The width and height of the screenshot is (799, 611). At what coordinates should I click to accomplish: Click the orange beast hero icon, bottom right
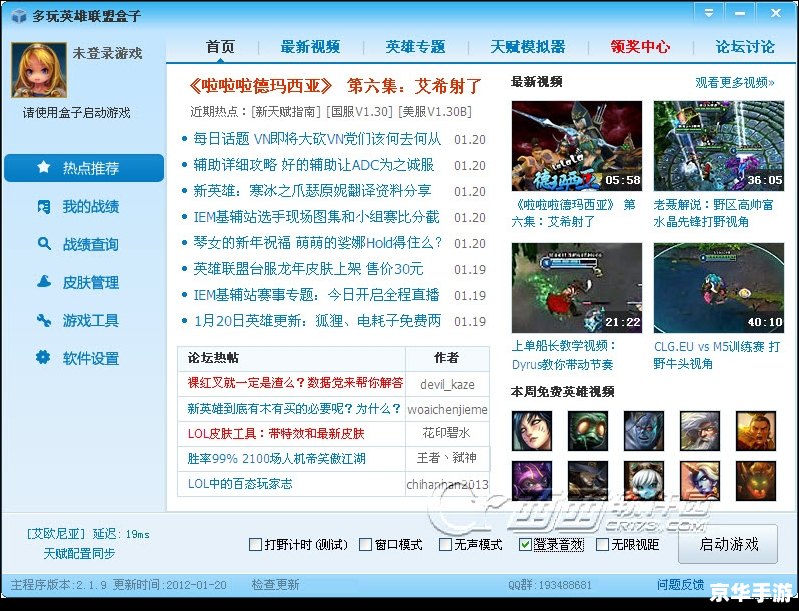[756, 481]
